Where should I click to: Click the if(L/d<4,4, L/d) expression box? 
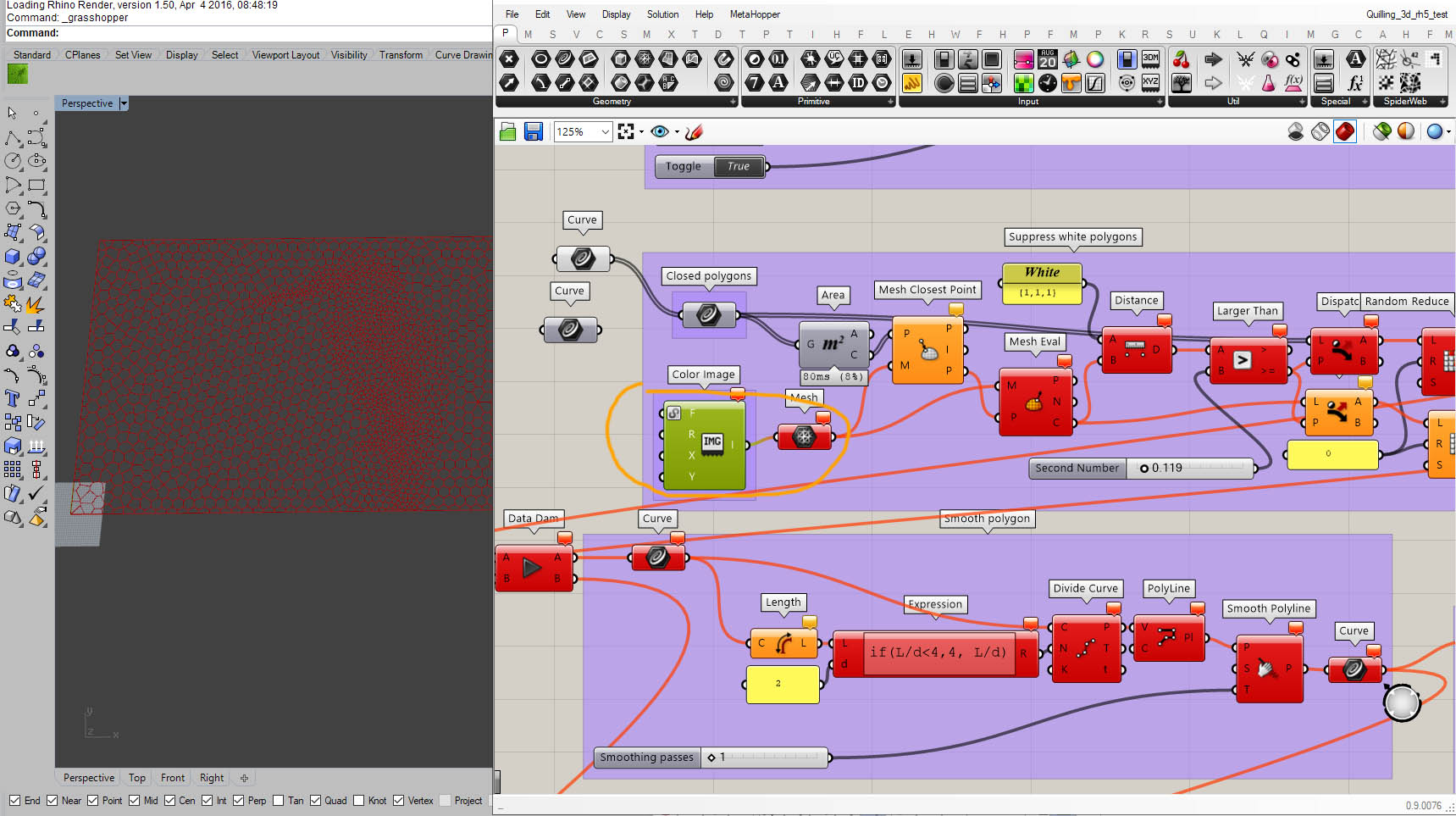(x=938, y=652)
